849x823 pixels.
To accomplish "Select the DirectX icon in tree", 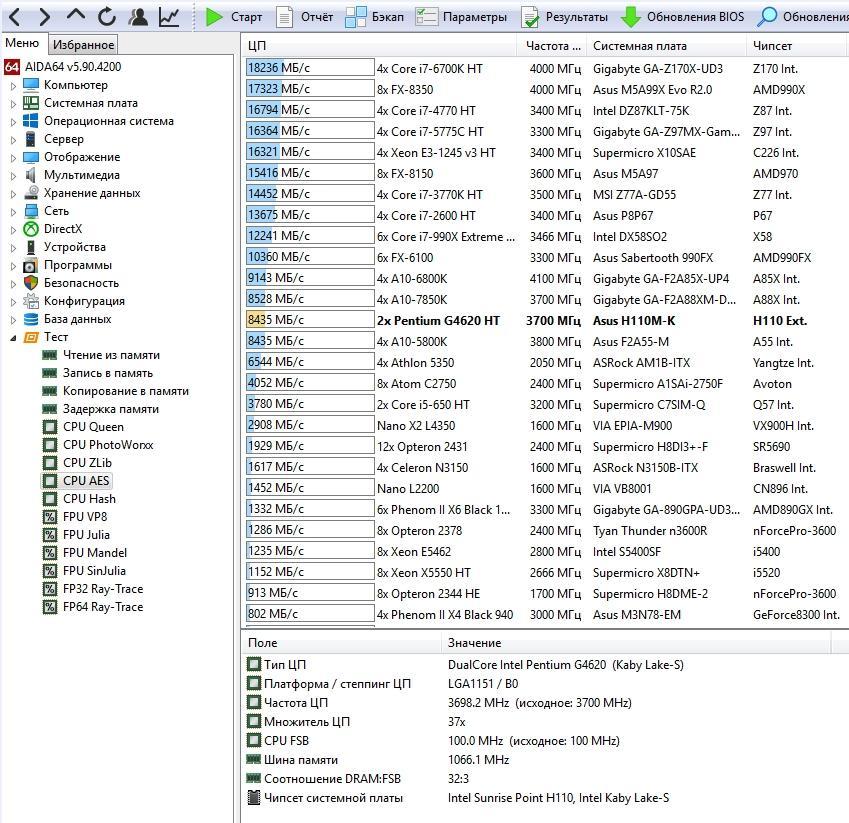I will click(31, 229).
